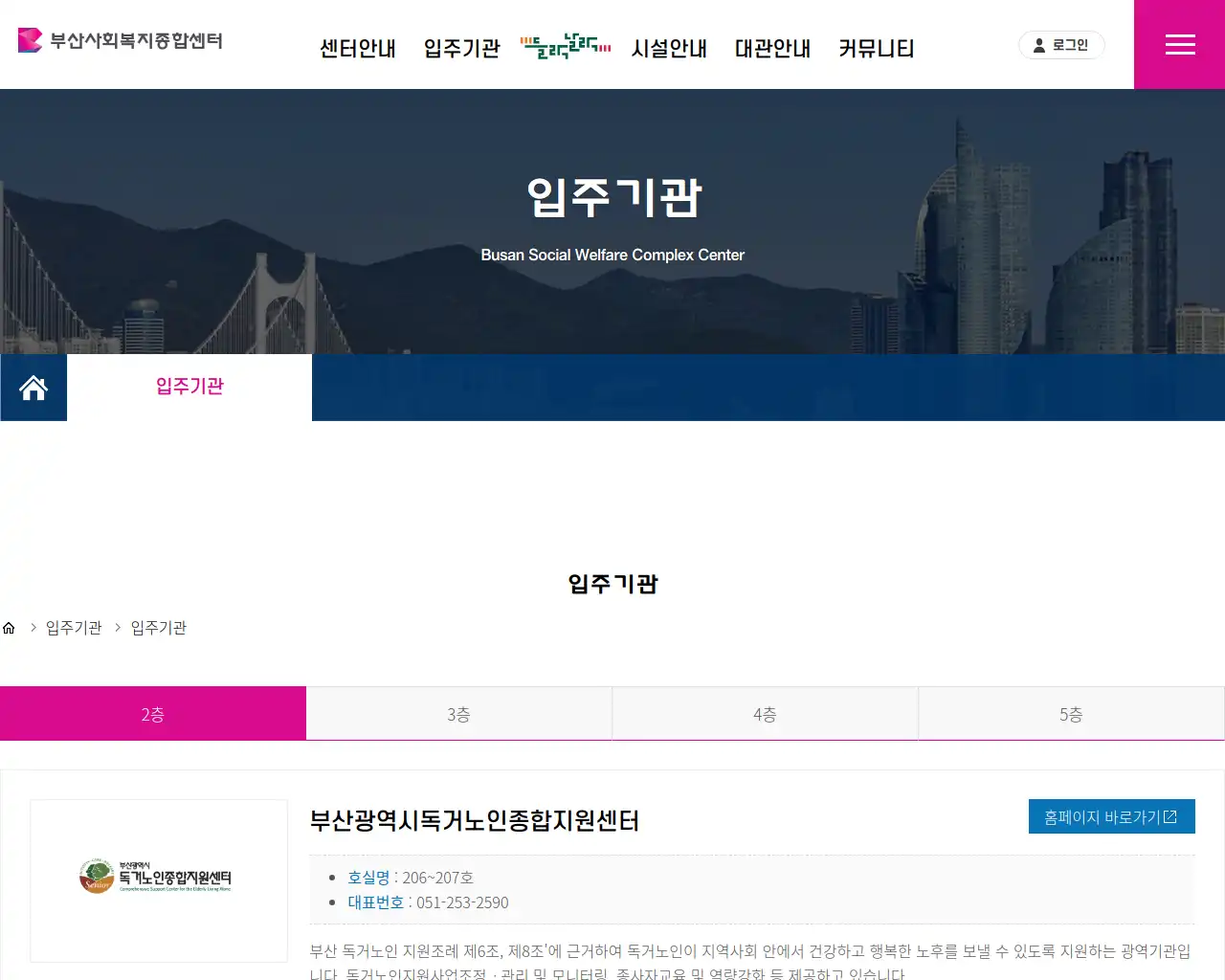Open the pink hamburger menu
The image size is (1225, 980).
coord(1179,44)
